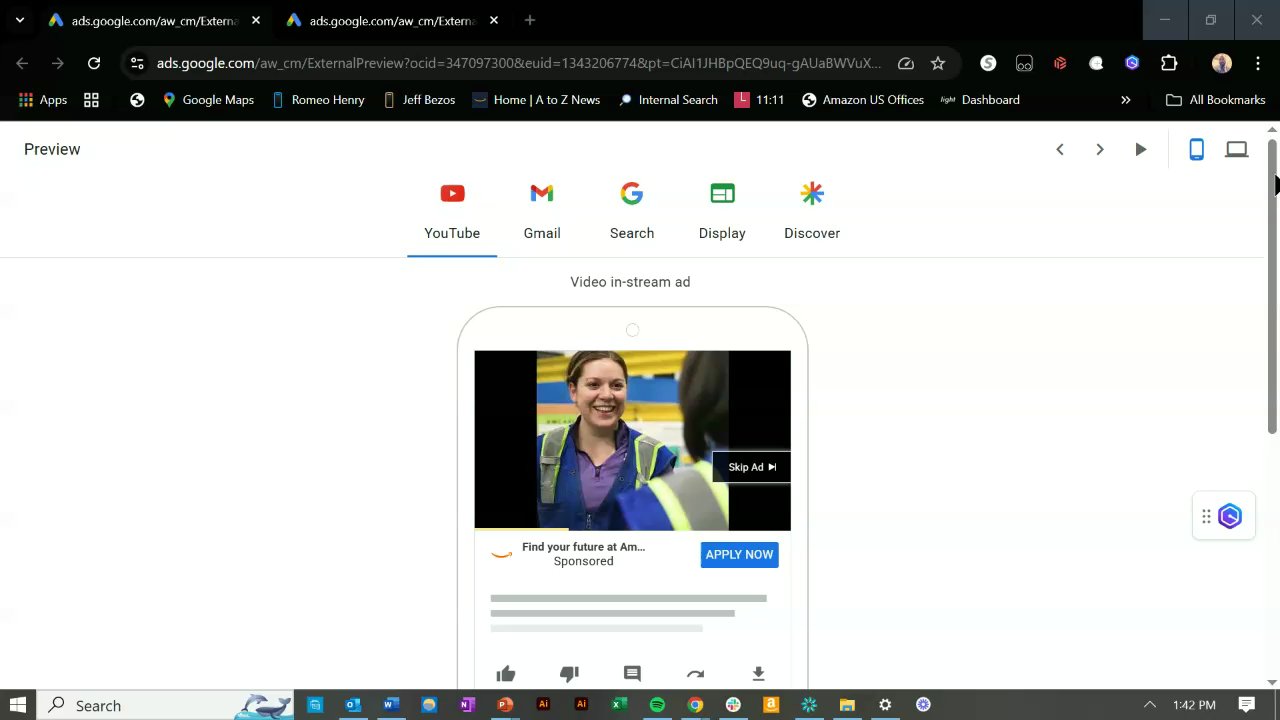Go to next ad preview arrow
This screenshot has width=1280, height=720.
click(1100, 149)
